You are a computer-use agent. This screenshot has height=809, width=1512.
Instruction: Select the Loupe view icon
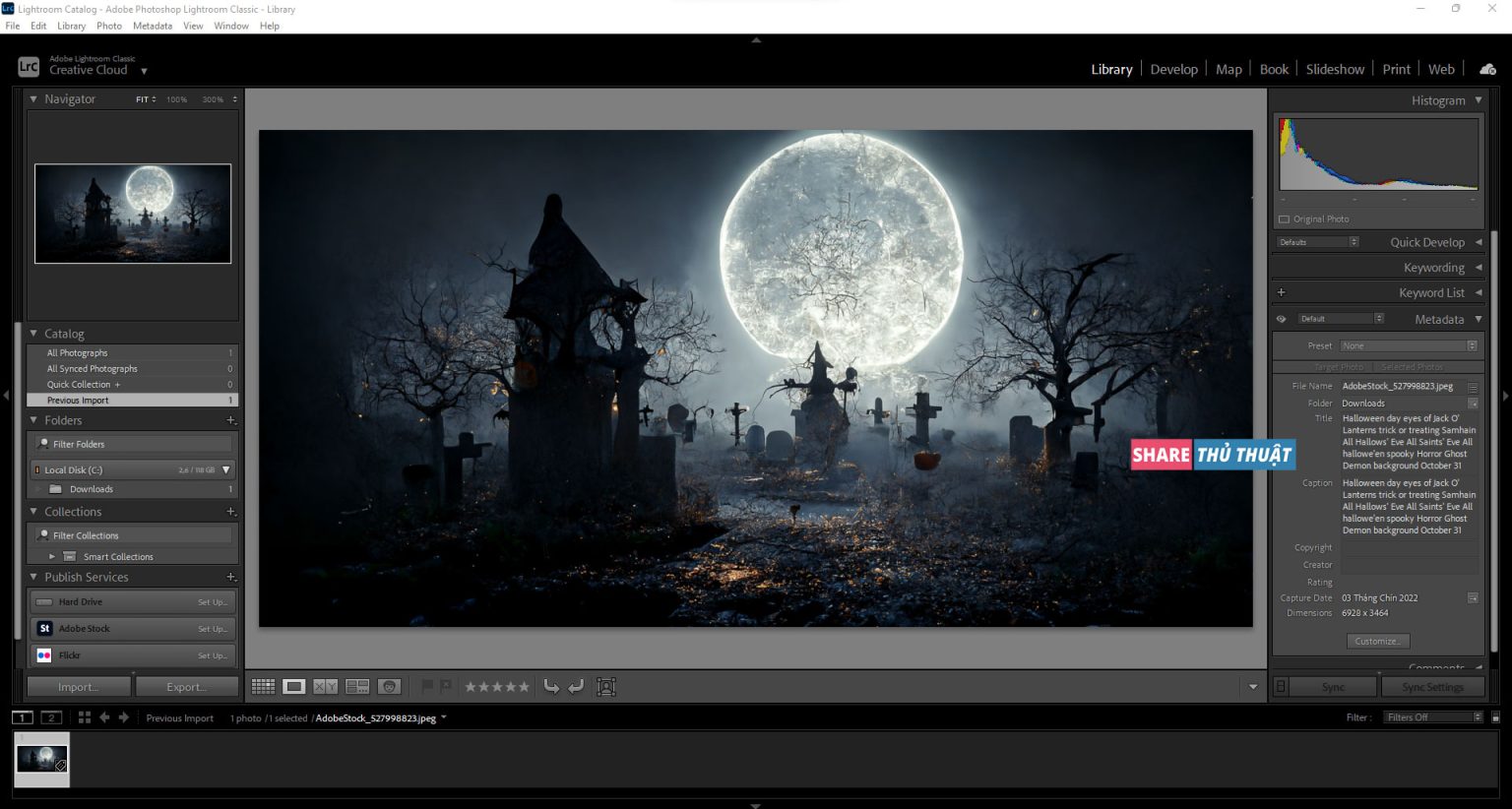[x=293, y=686]
